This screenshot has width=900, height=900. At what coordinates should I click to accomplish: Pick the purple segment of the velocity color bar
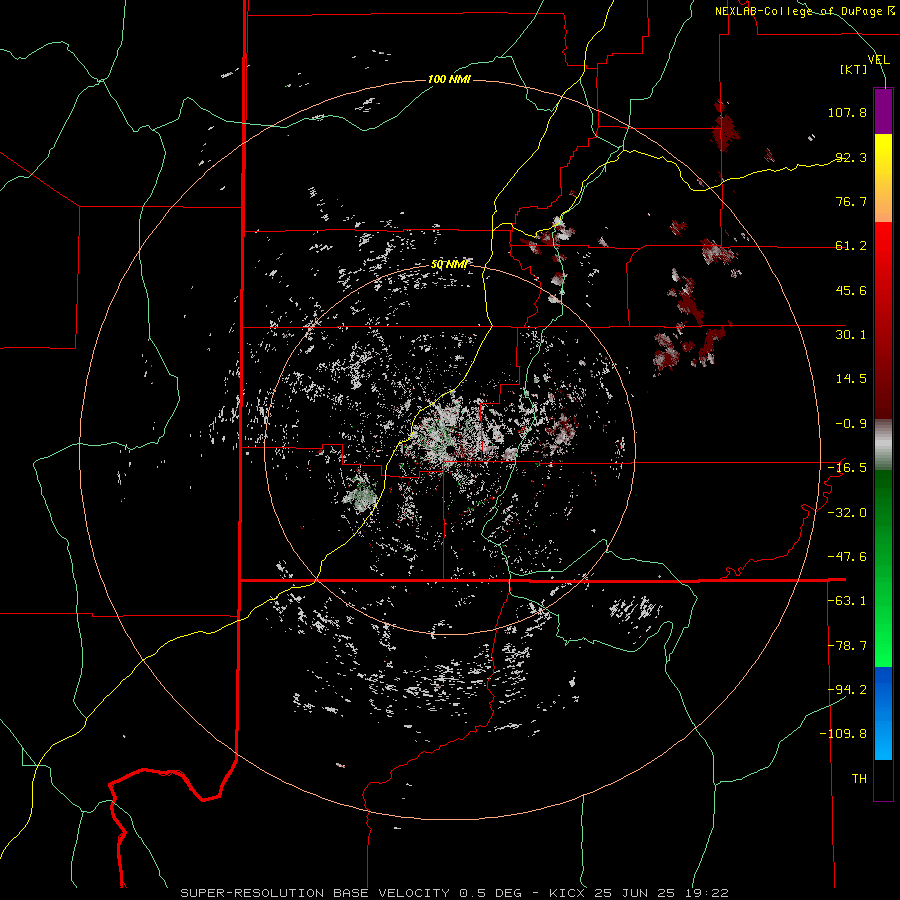pyautogui.click(x=883, y=111)
